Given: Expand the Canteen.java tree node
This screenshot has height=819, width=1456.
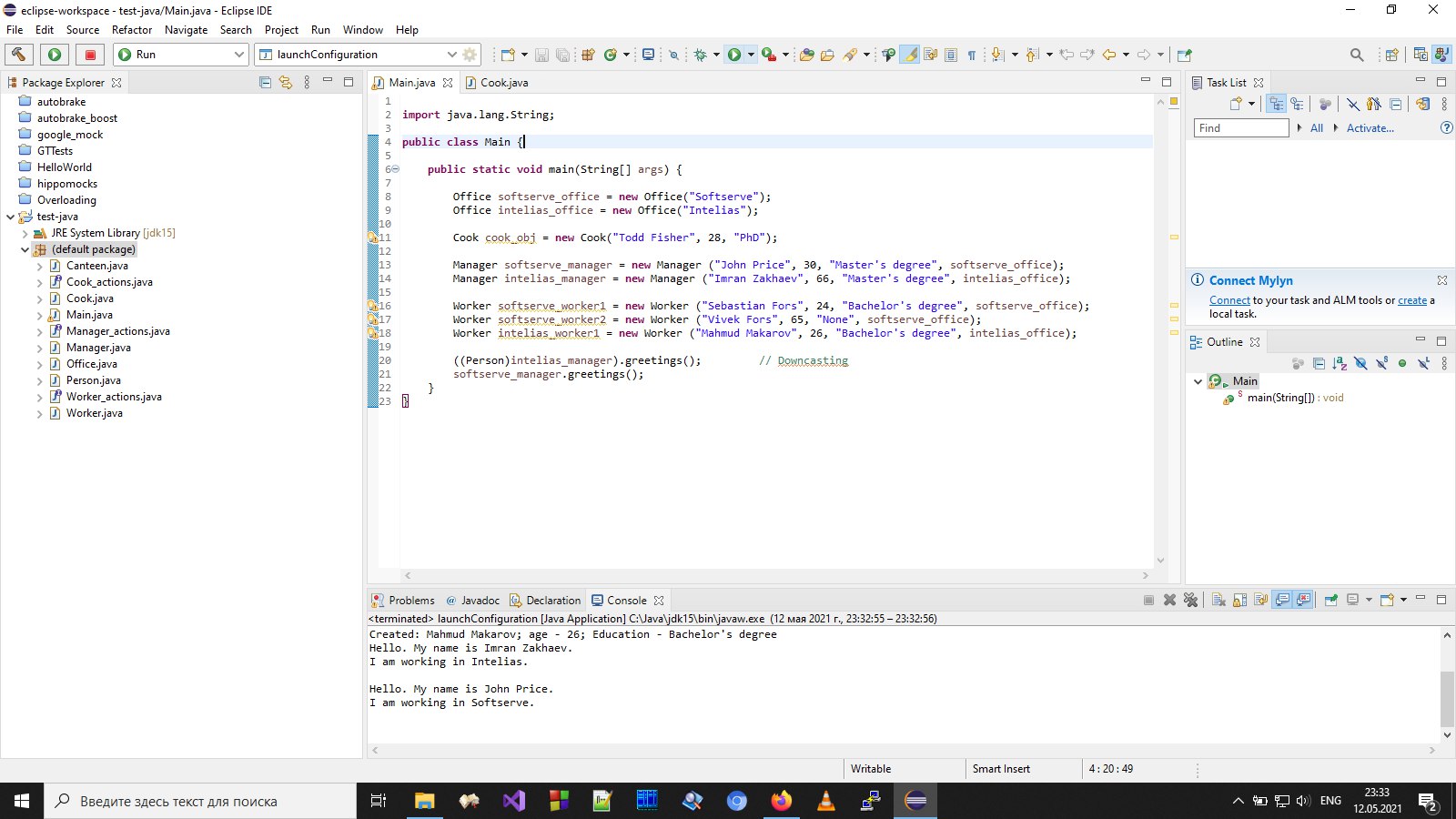Looking at the screenshot, I should (x=39, y=267).
